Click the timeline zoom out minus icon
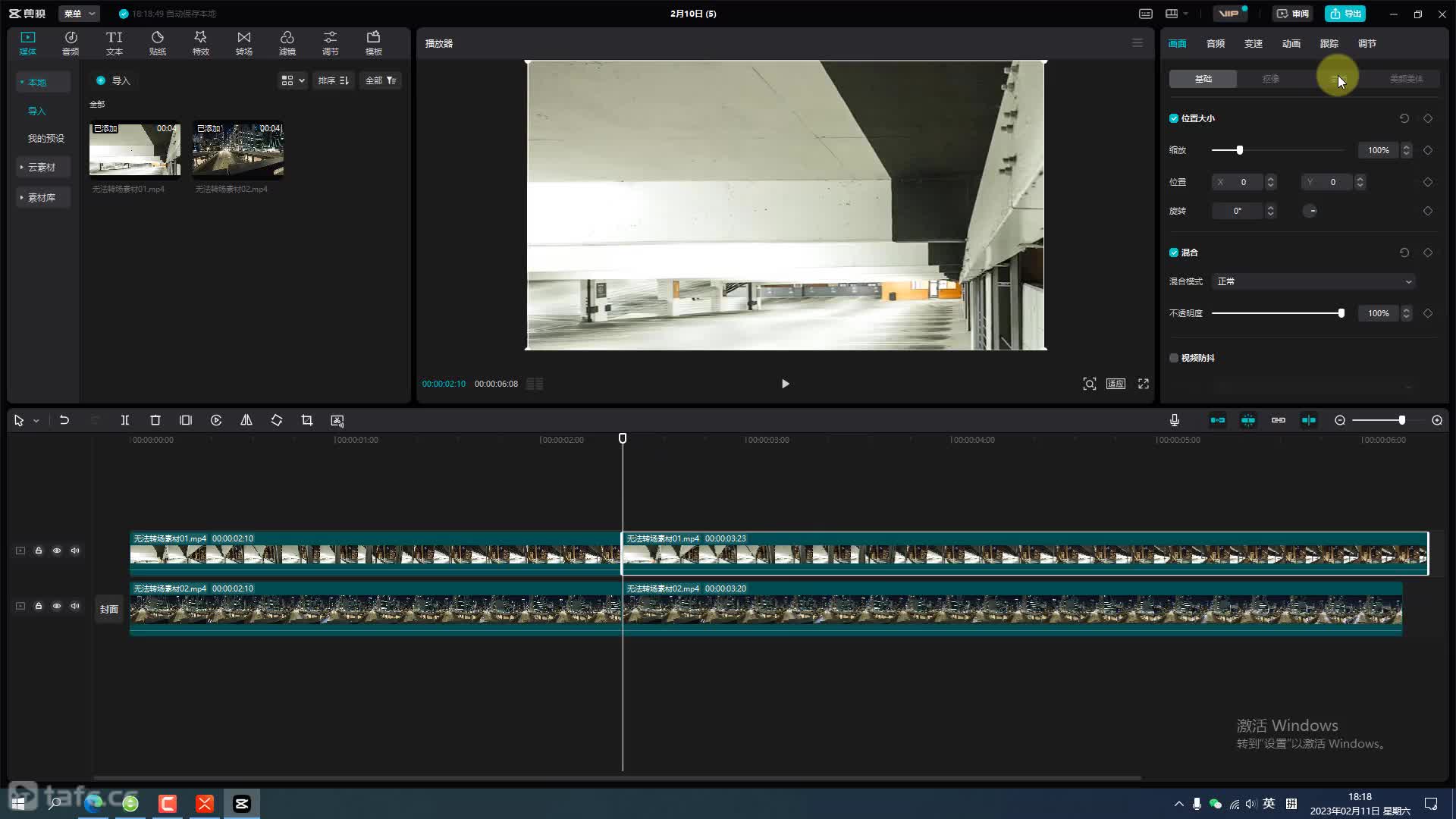Image resolution: width=1456 pixels, height=819 pixels. [1340, 420]
